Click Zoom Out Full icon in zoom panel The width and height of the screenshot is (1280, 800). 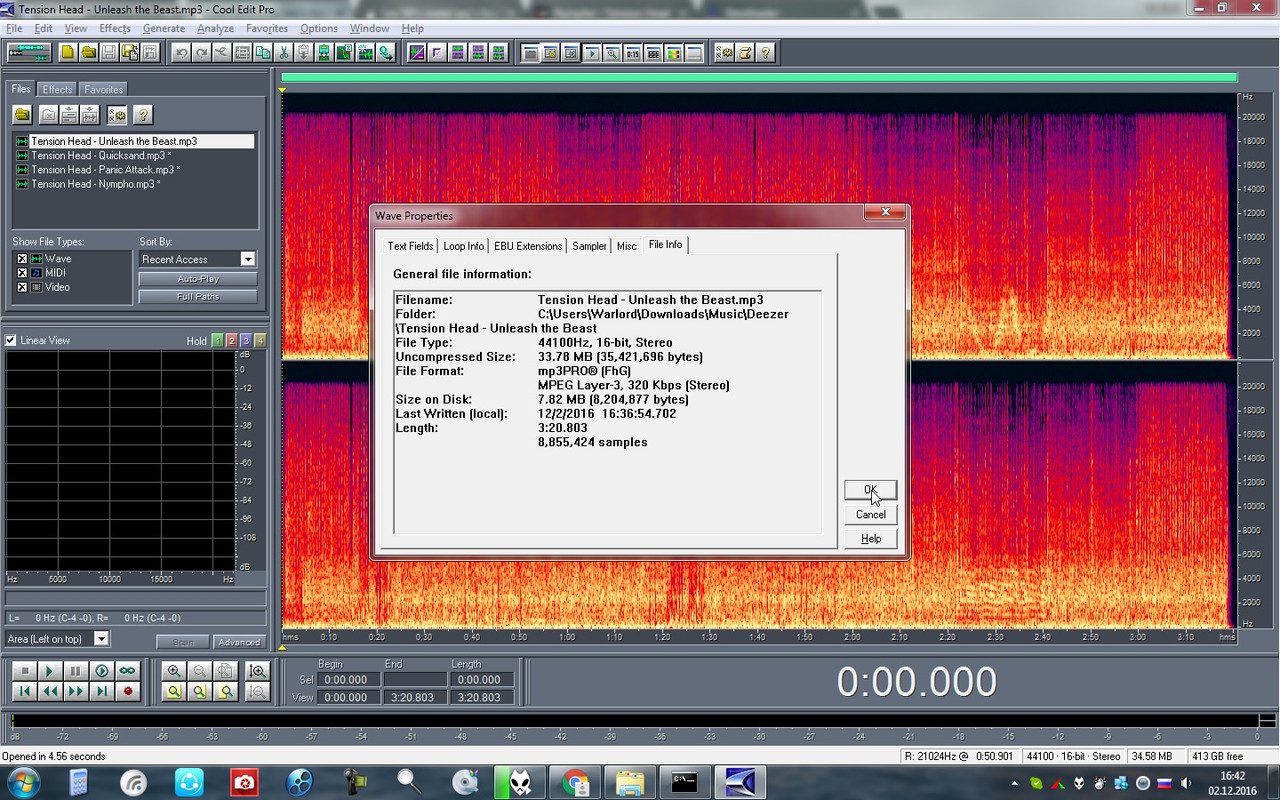tap(225, 671)
